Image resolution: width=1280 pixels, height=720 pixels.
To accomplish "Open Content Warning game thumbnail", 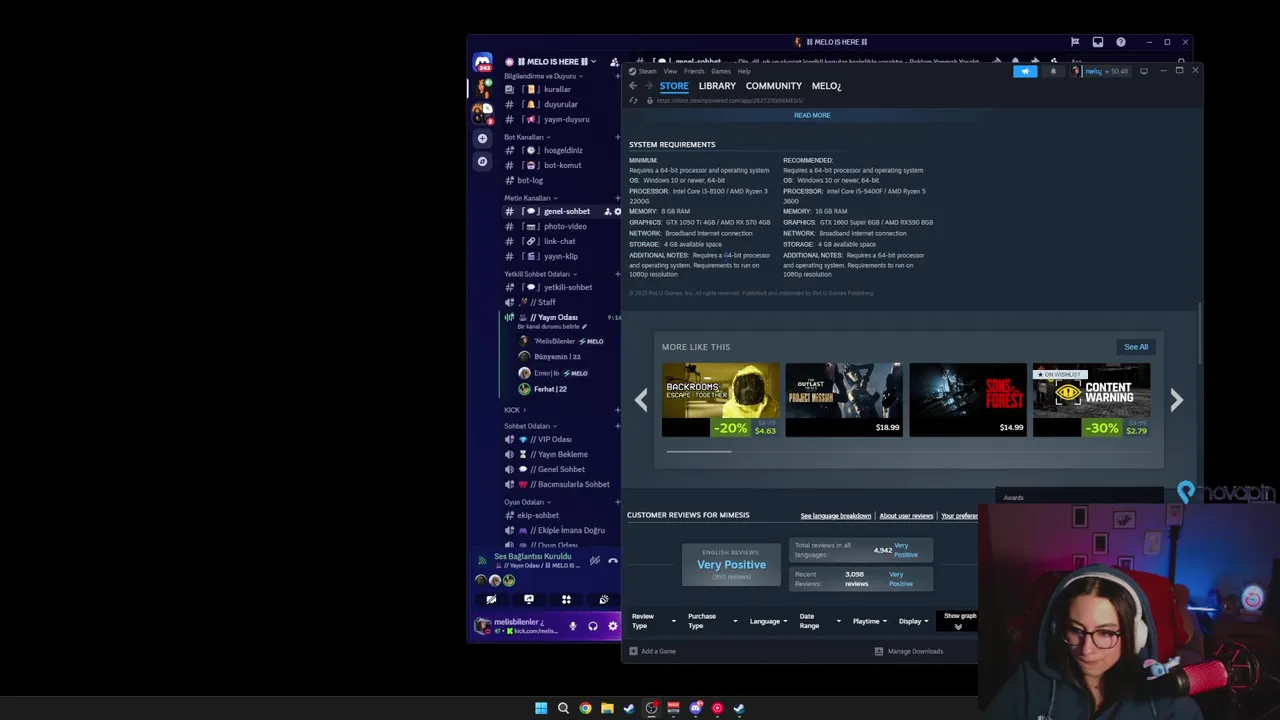I will click(x=1091, y=400).
